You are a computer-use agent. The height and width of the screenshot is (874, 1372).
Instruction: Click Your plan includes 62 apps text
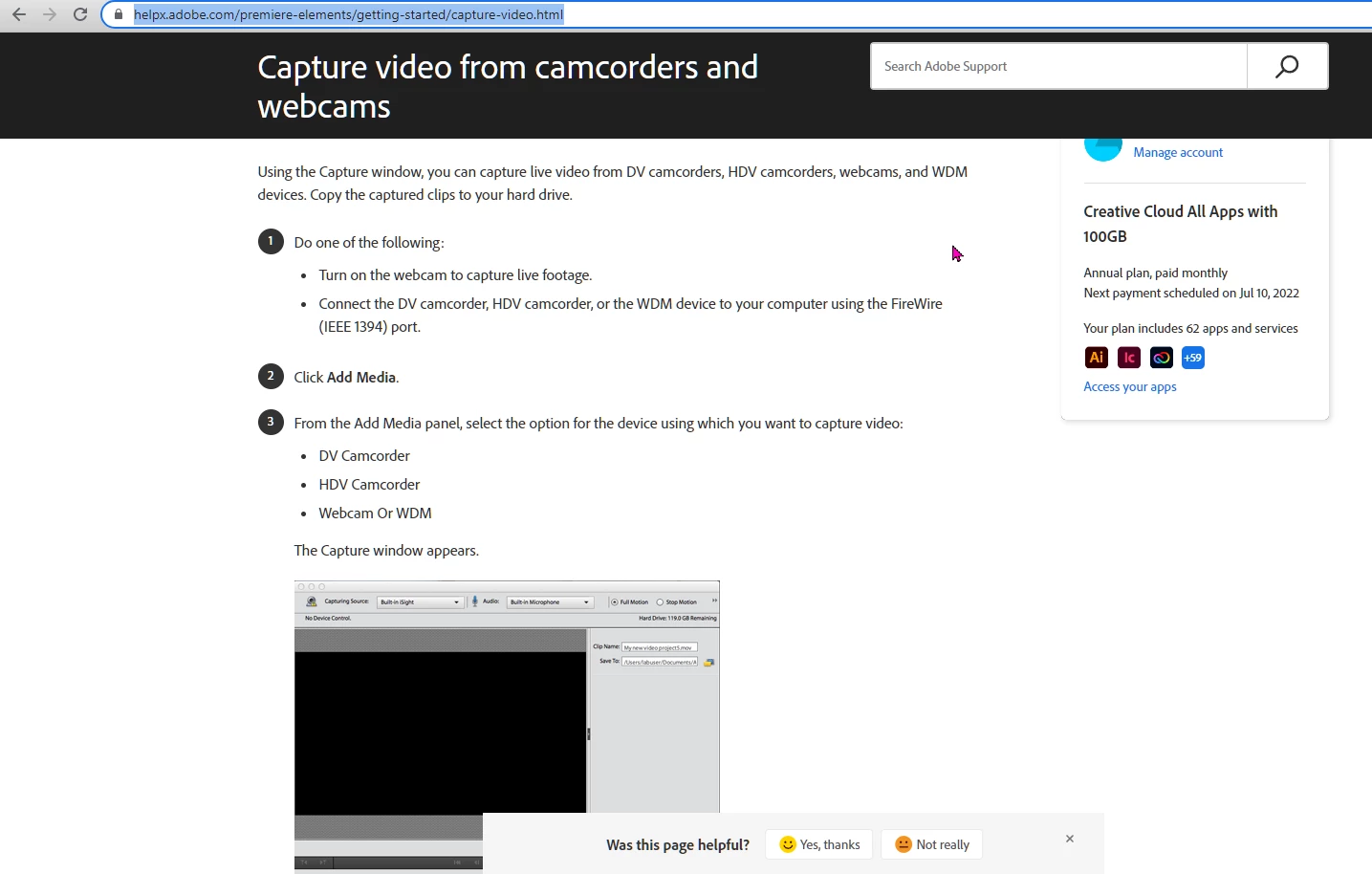1190,328
